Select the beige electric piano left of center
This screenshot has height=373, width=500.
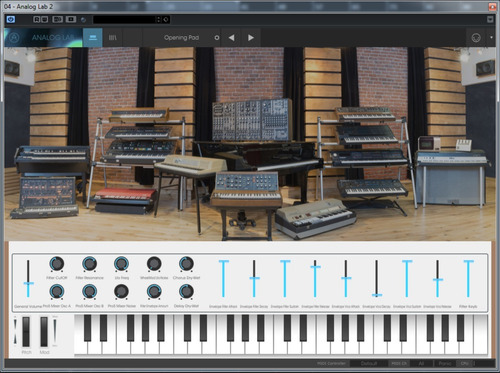190,165
